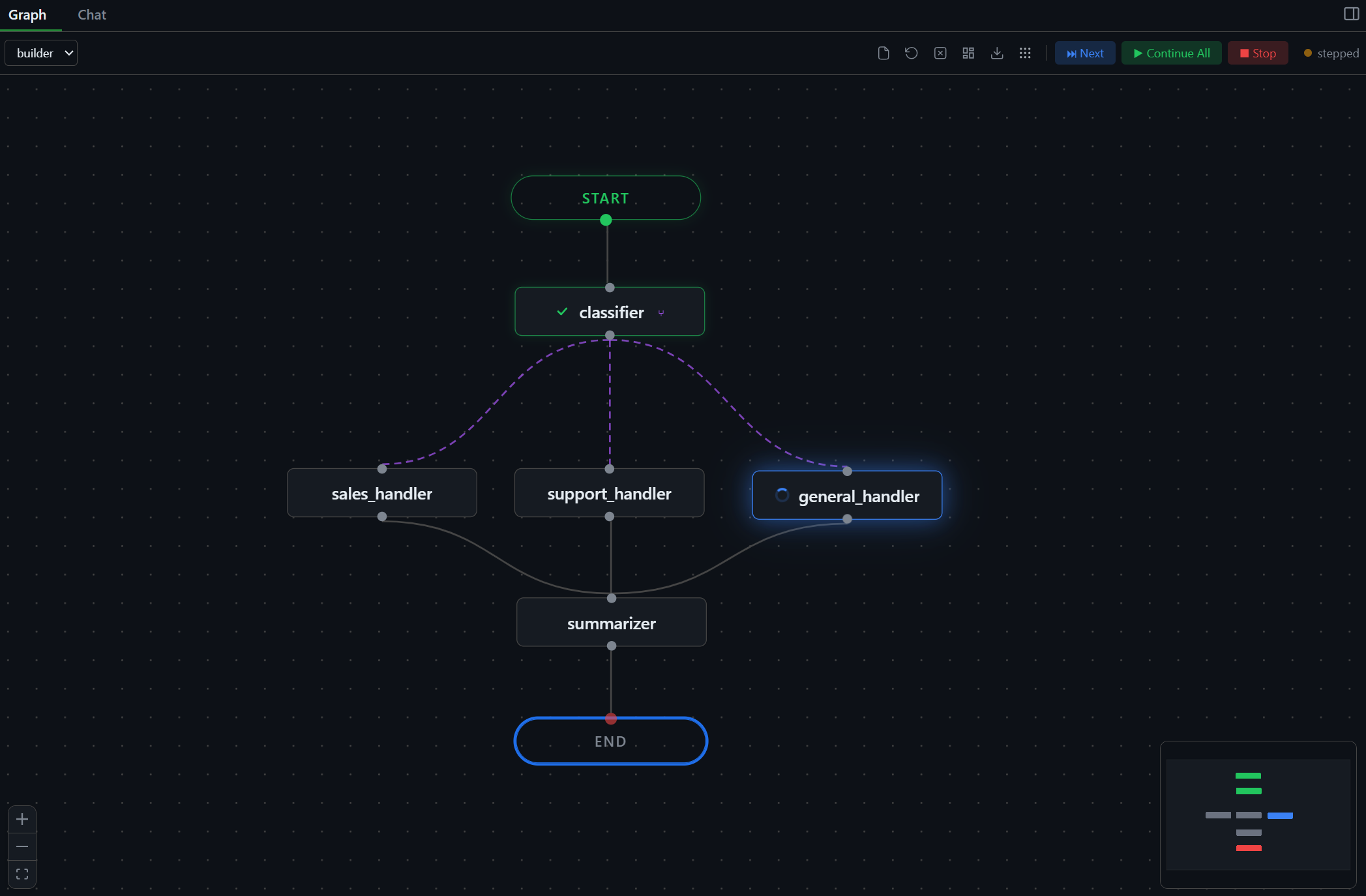This screenshot has height=896, width=1366.
Task: Clear the canvas state
Action: (x=940, y=53)
